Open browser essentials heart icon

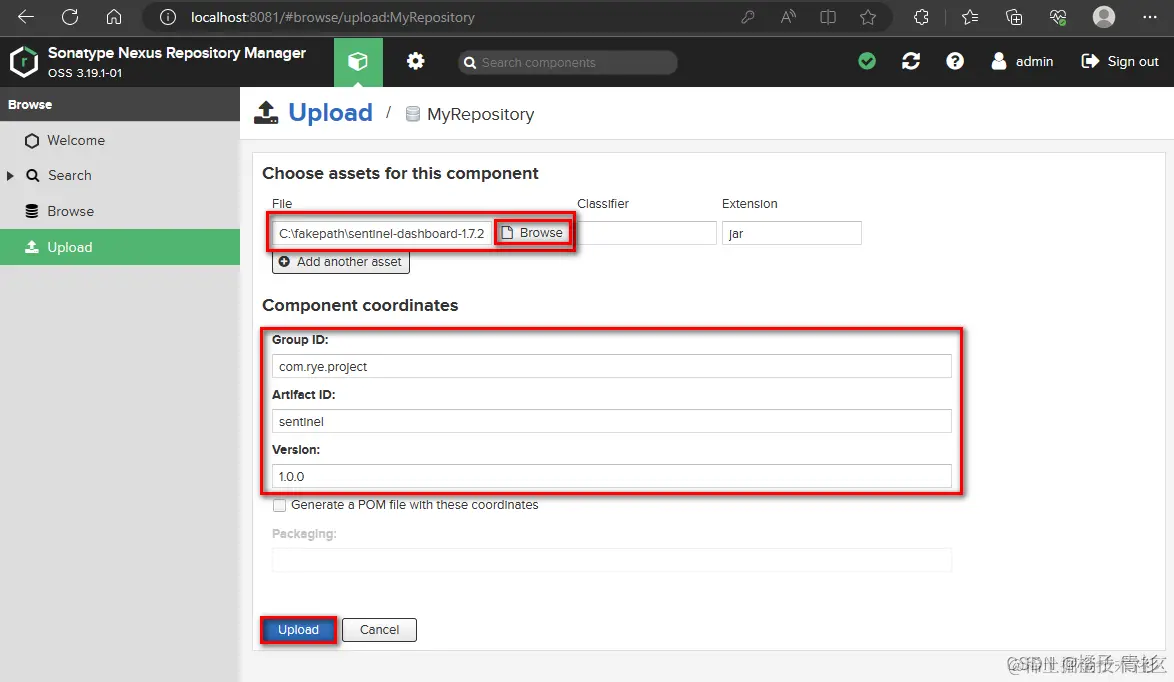1058,16
